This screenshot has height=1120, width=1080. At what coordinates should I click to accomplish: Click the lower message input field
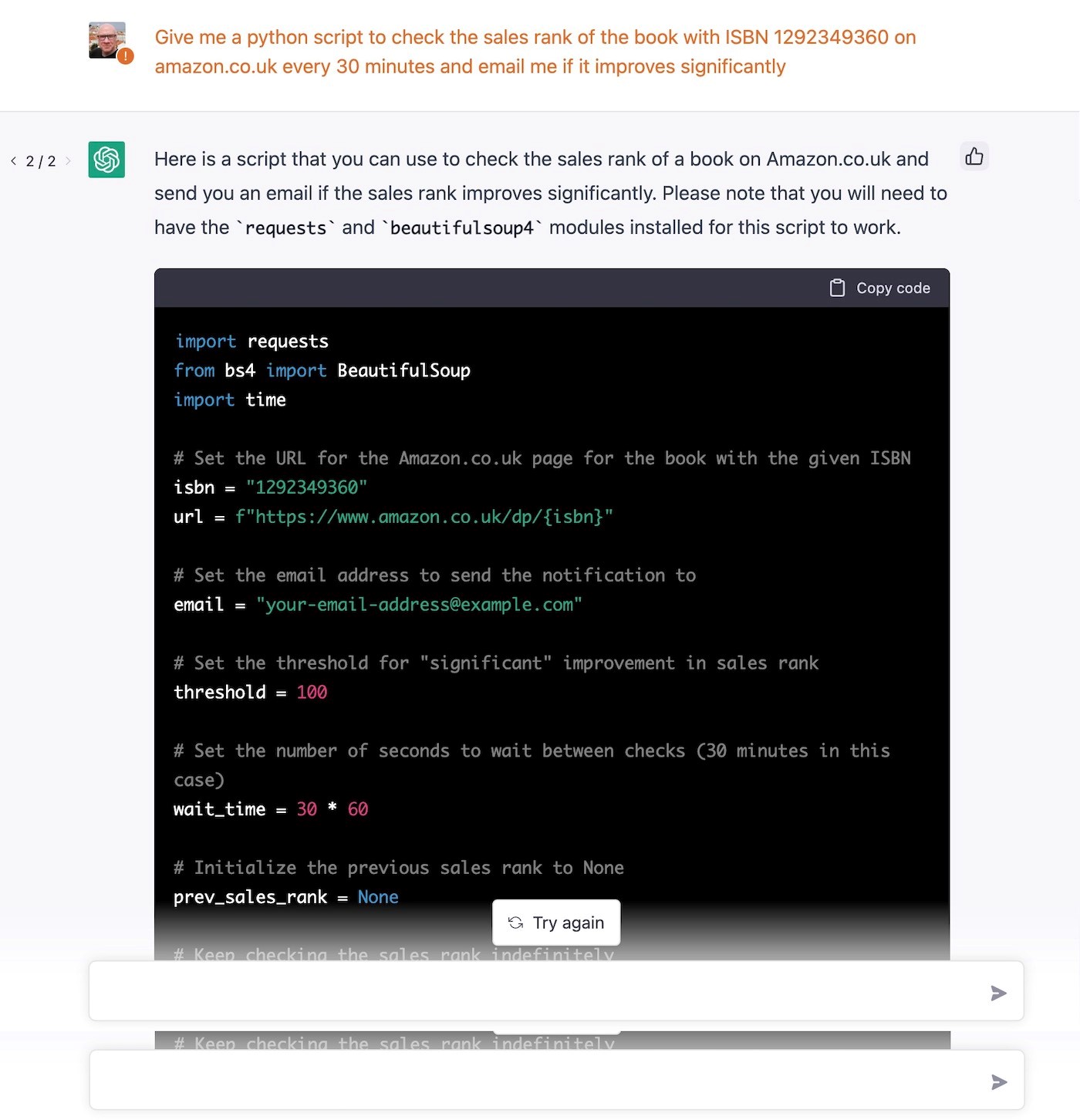click(556, 1080)
